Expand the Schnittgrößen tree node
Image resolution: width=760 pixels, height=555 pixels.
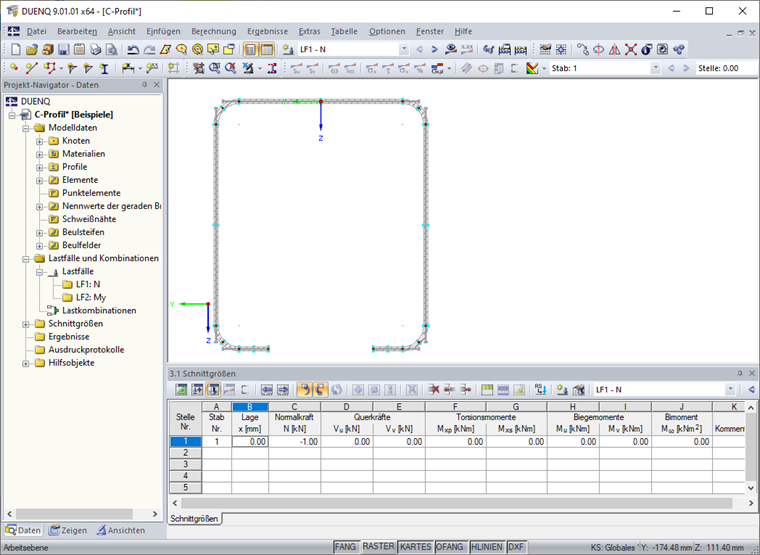(26, 324)
